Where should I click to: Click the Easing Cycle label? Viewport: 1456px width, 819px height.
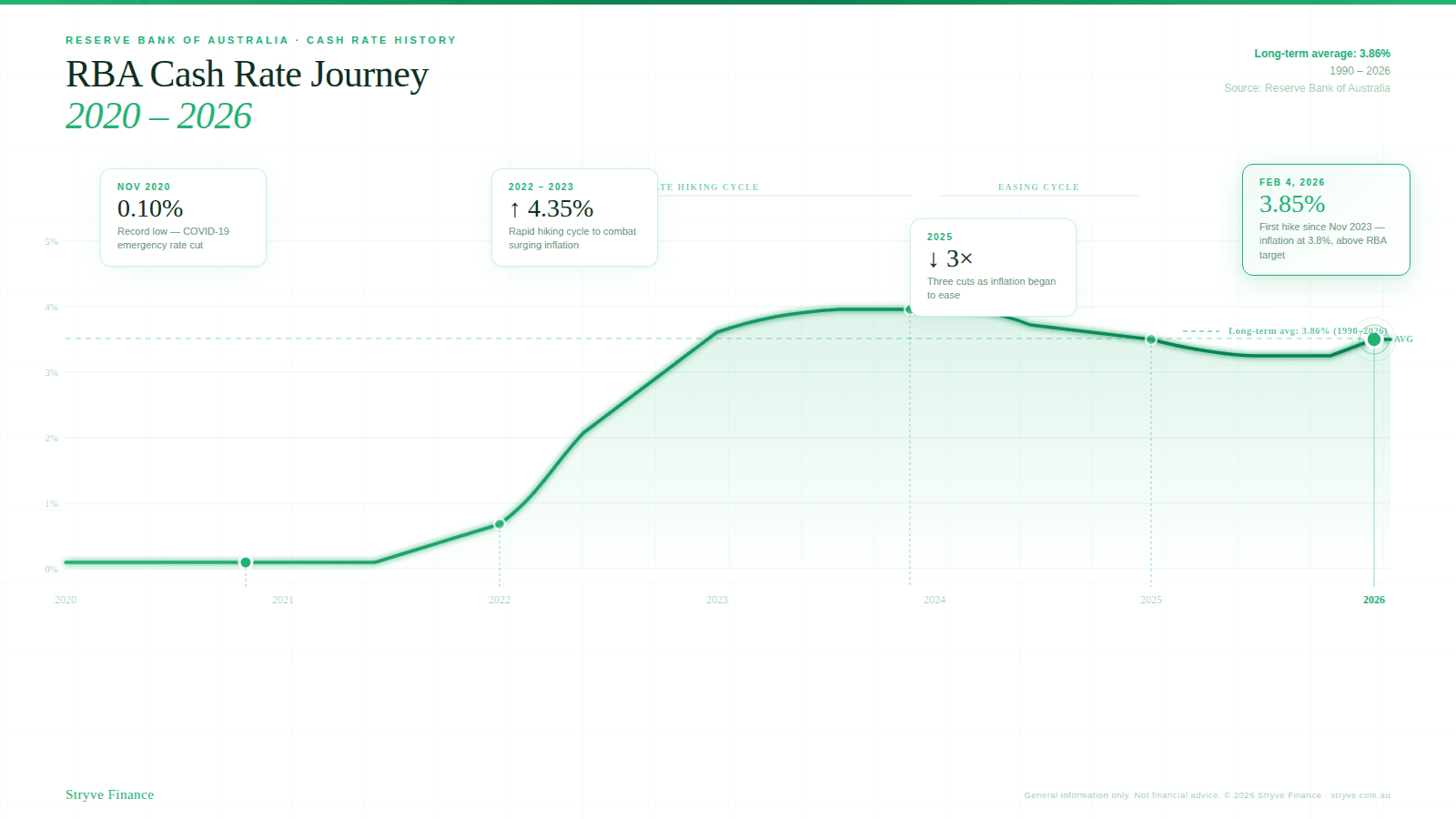[x=1038, y=187]
